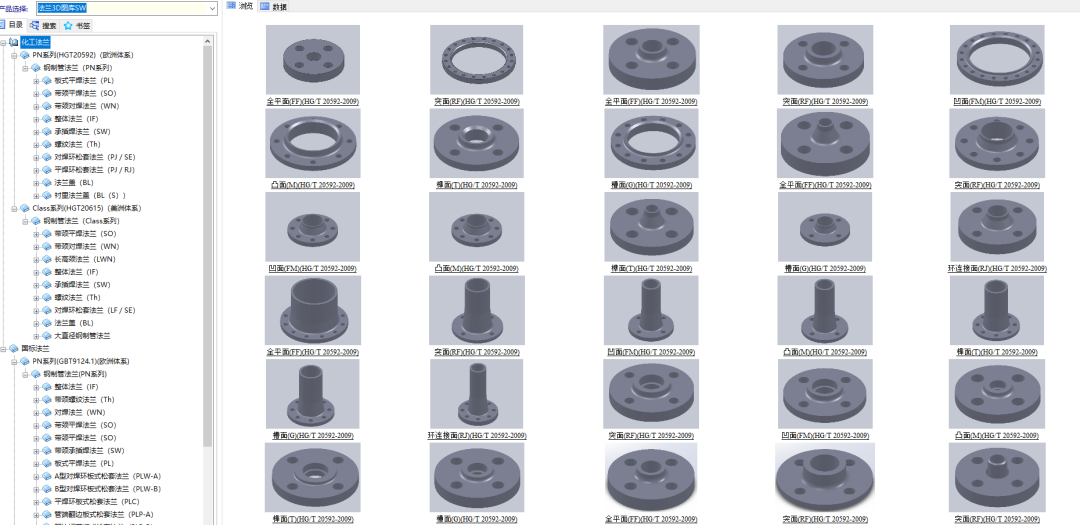
Task: Expand the 带颈螺纹法兰 (Th) node
Action: 36,400
